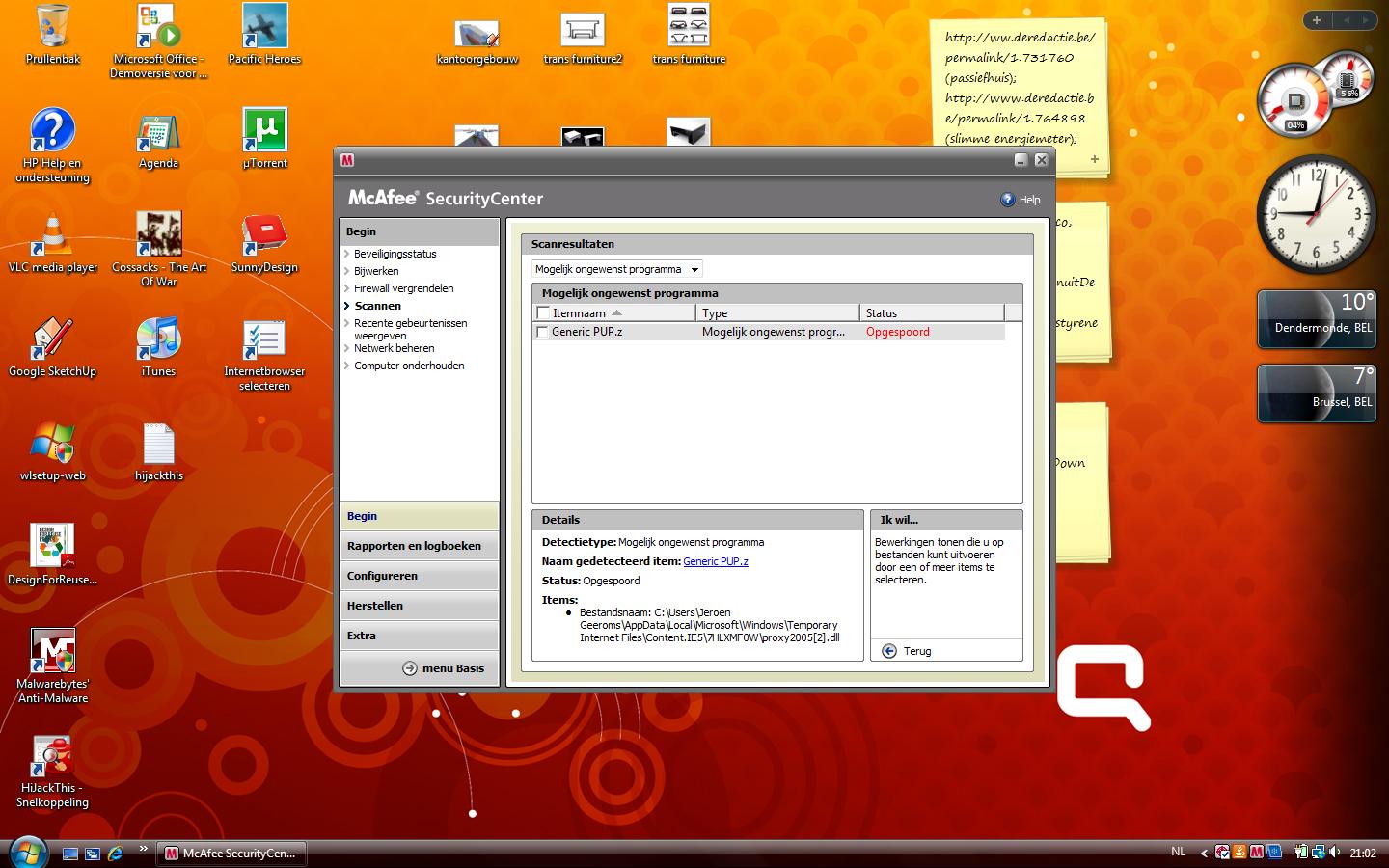Expand quick launch overflow chevron
1389x868 pixels.
[x=143, y=849]
